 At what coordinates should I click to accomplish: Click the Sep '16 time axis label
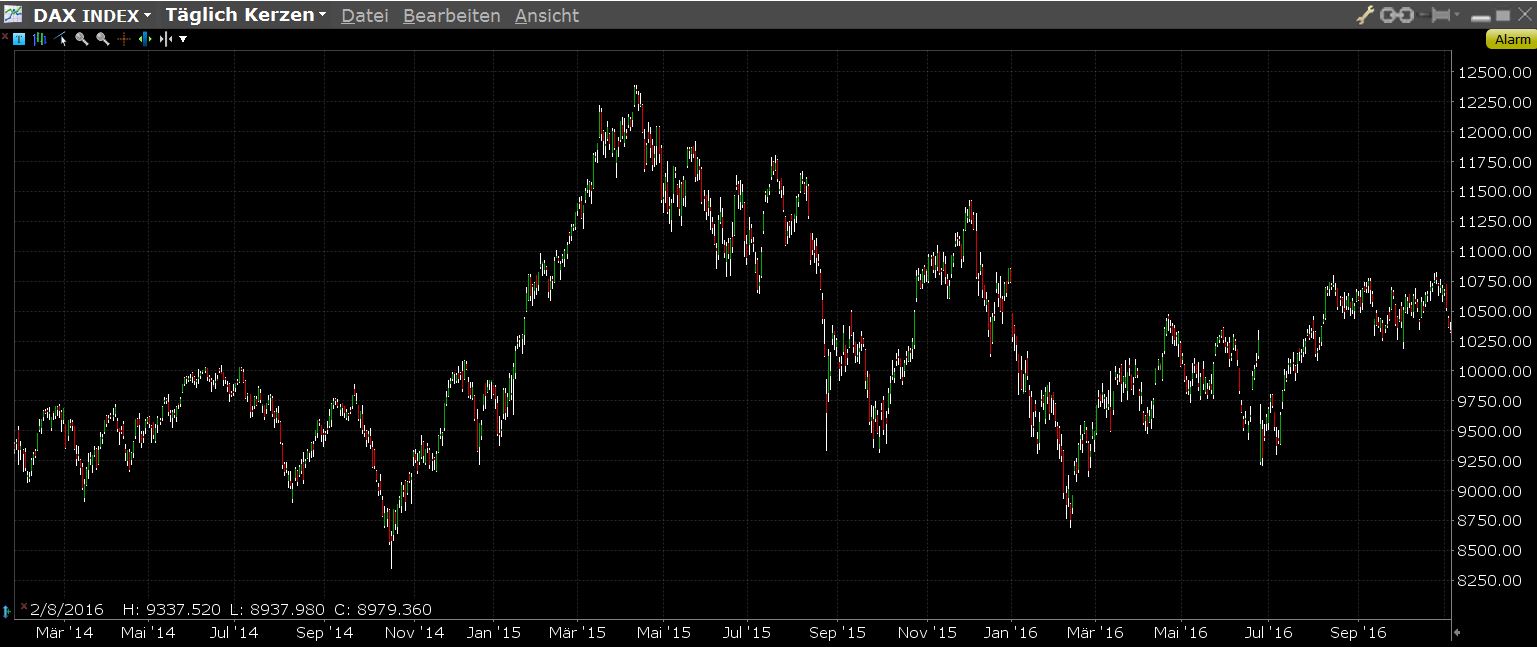coord(1358,633)
